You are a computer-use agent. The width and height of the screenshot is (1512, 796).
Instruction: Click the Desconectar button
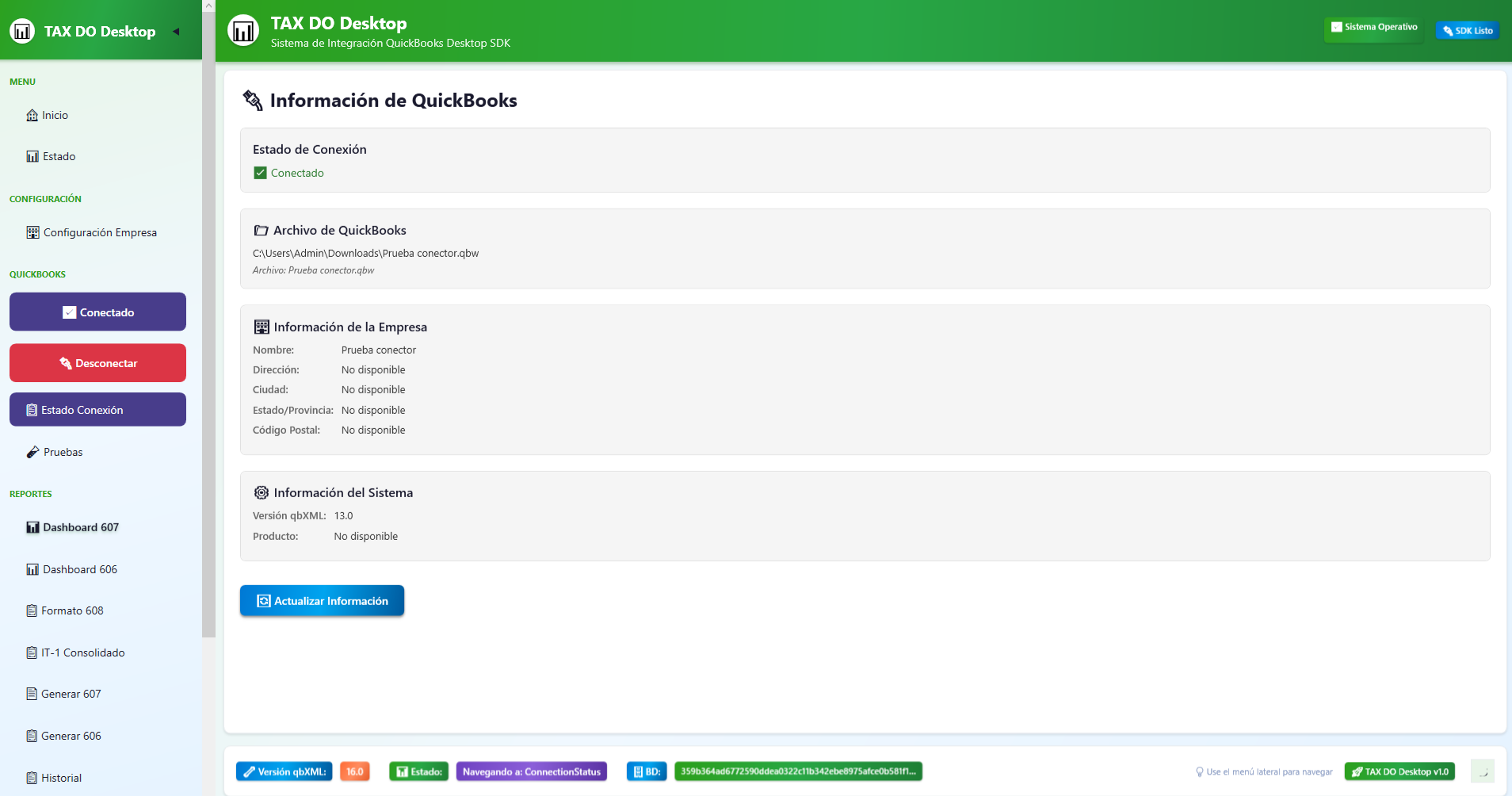click(97, 362)
